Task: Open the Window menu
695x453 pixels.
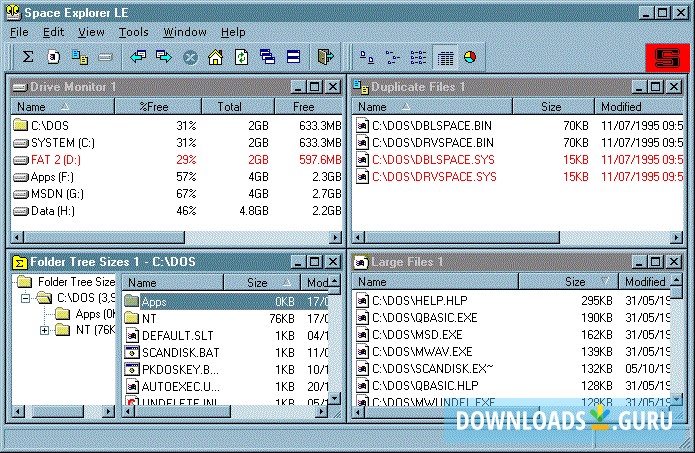Action: pos(185,32)
